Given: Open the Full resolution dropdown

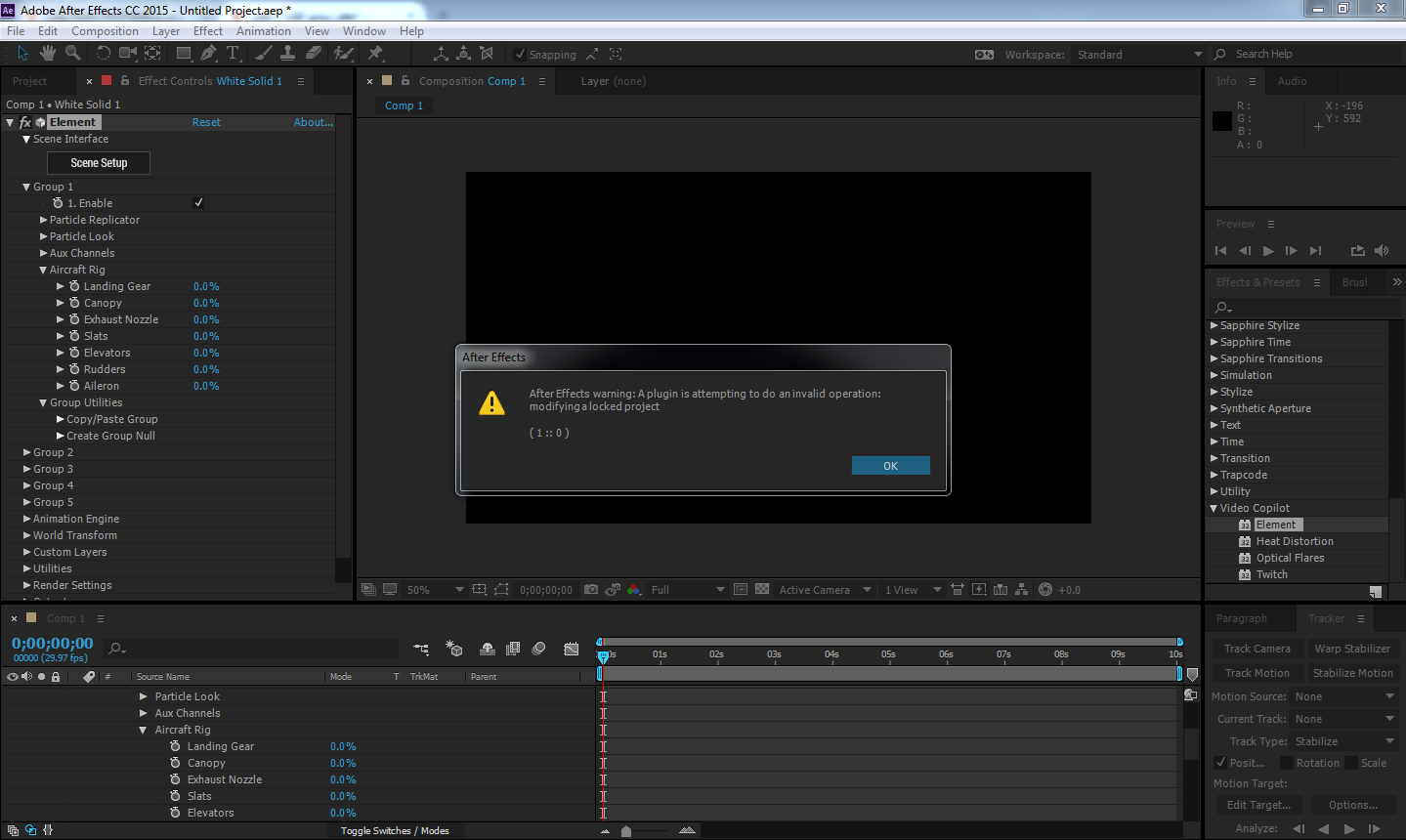Looking at the screenshot, I should [688, 590].
